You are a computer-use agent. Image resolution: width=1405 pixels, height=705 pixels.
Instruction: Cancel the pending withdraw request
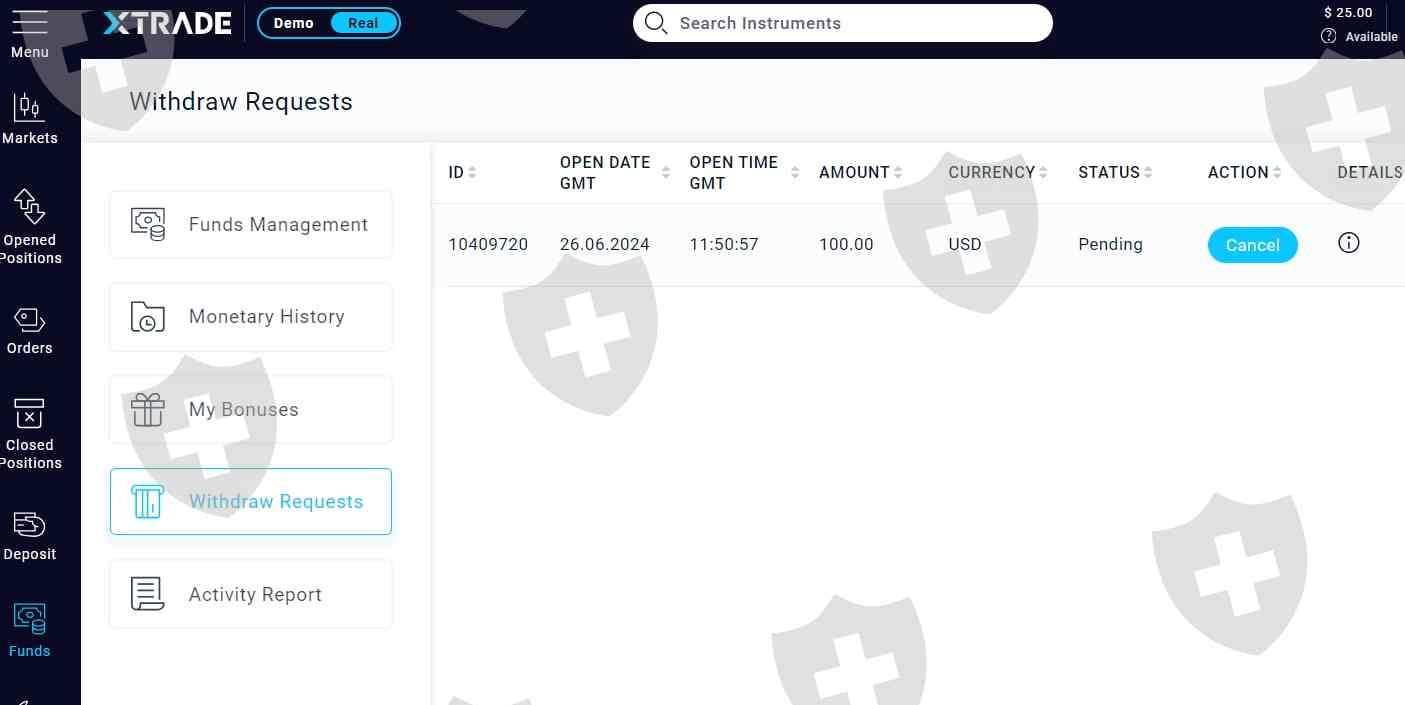(1252, 245)
